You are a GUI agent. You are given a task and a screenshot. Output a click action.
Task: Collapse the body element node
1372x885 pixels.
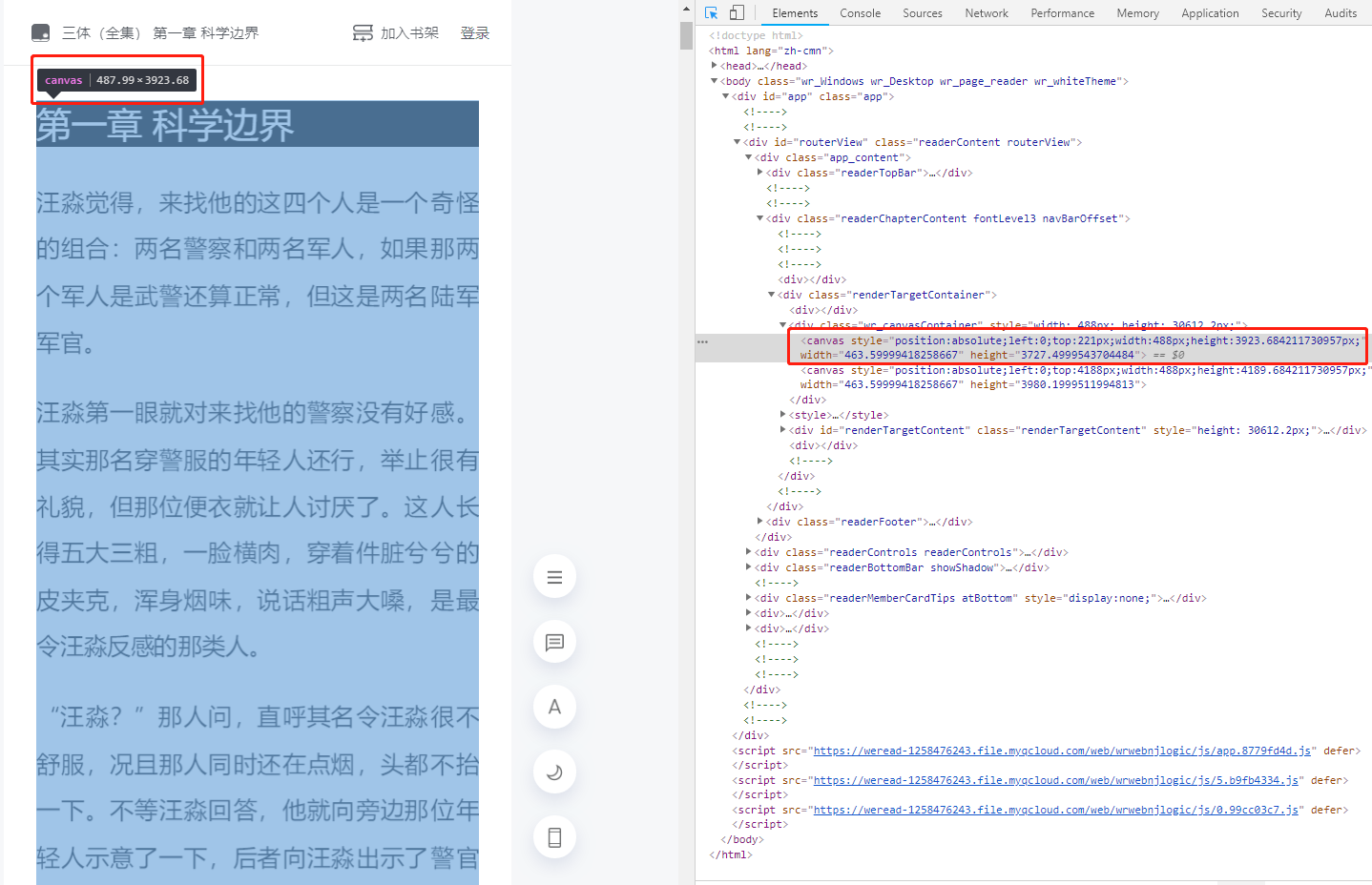(715, 81)
